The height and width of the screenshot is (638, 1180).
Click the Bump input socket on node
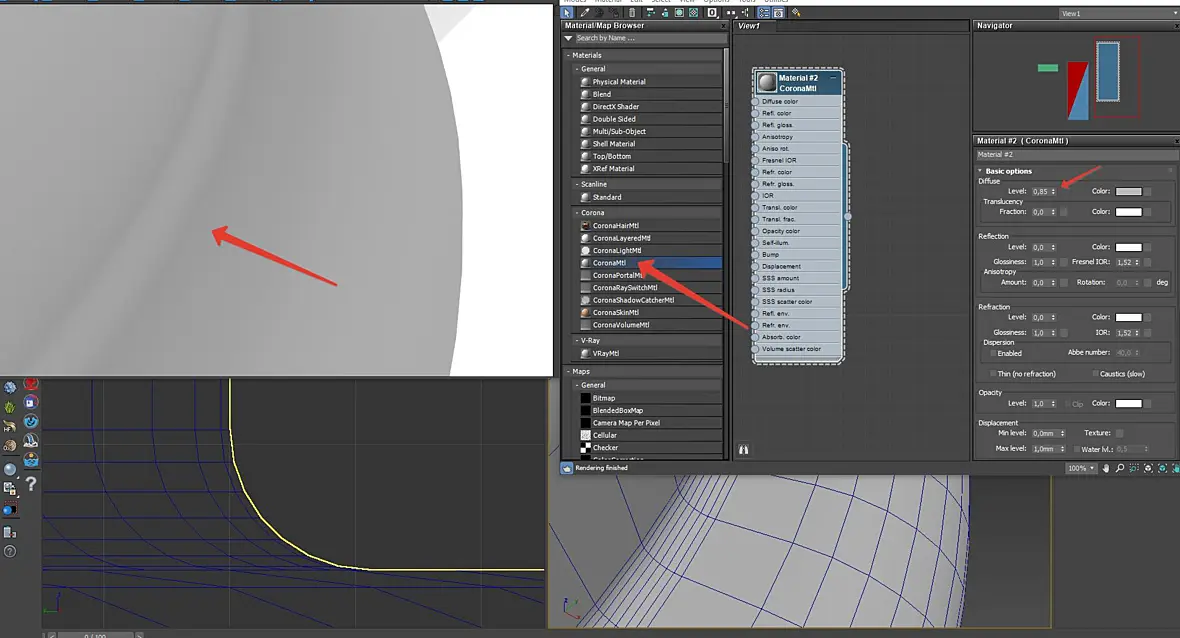[x=756, y=254]
